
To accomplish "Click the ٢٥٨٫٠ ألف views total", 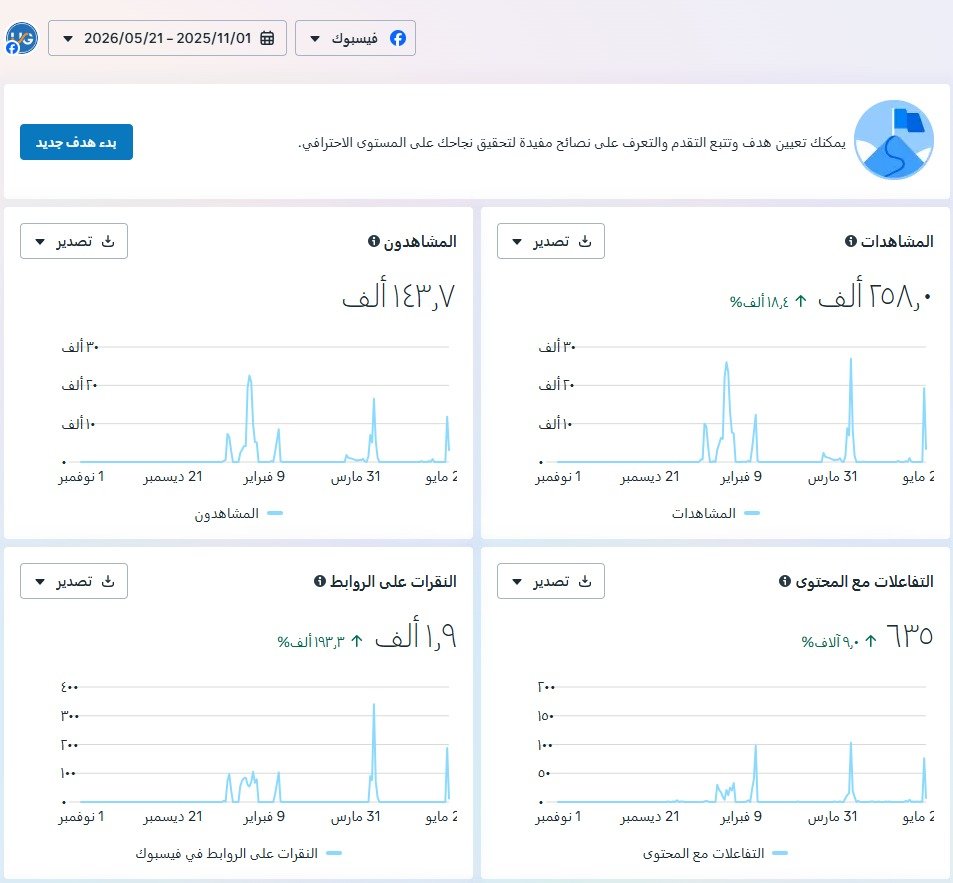I will pos(875,296).
